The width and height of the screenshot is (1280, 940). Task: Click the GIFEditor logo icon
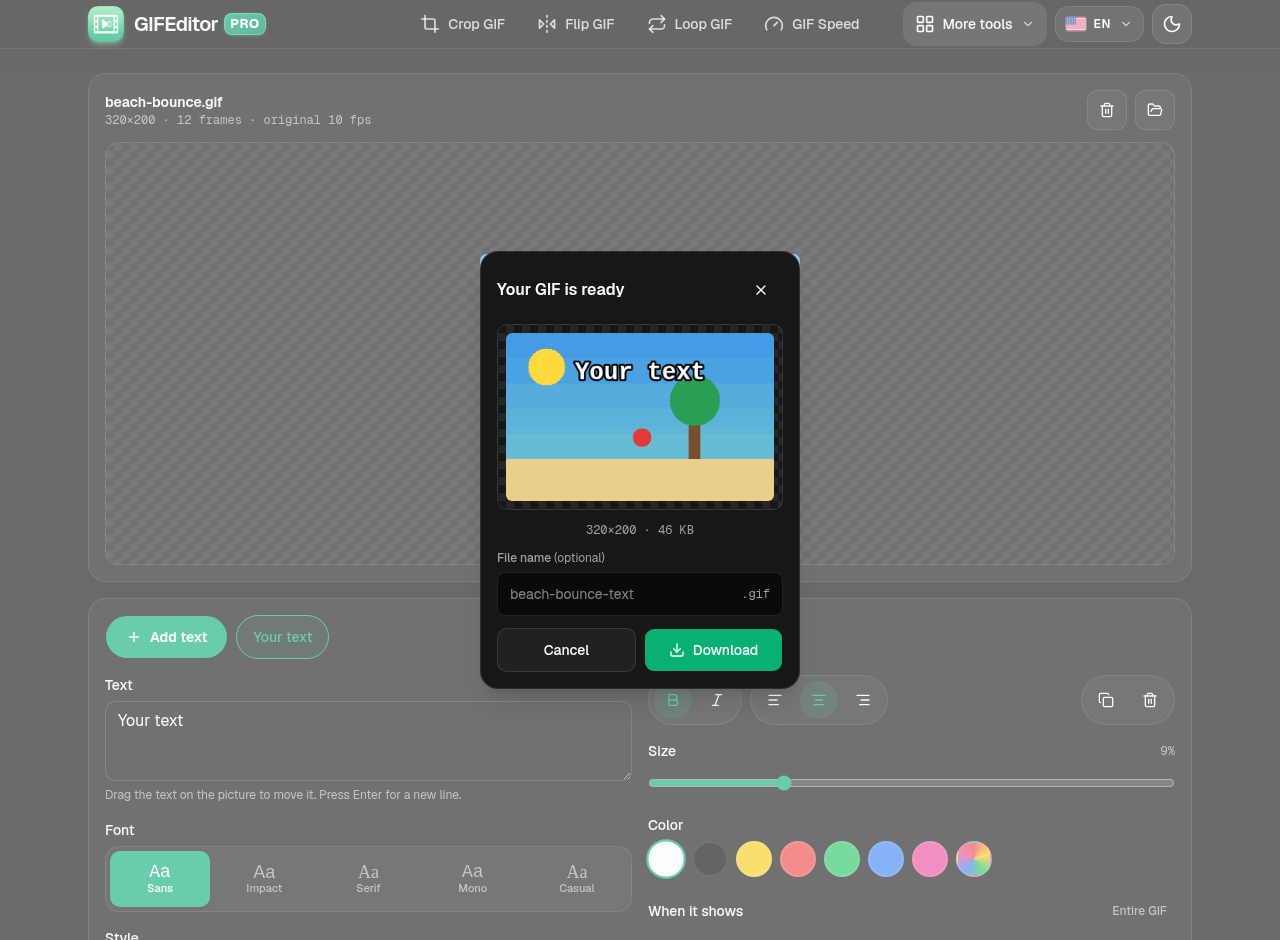point(106,24)
